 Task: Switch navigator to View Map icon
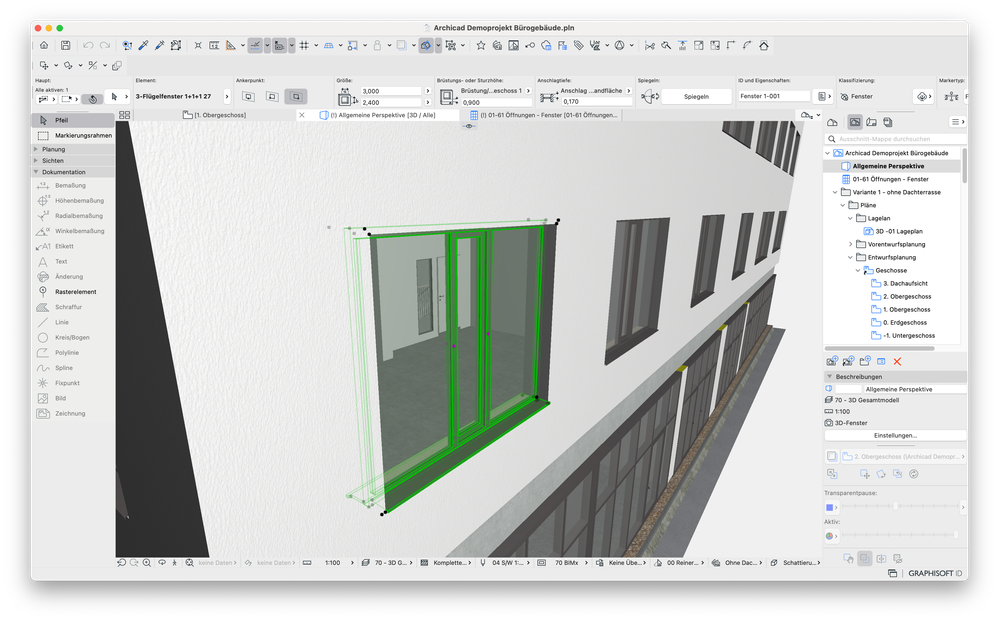tap(855, 122)
